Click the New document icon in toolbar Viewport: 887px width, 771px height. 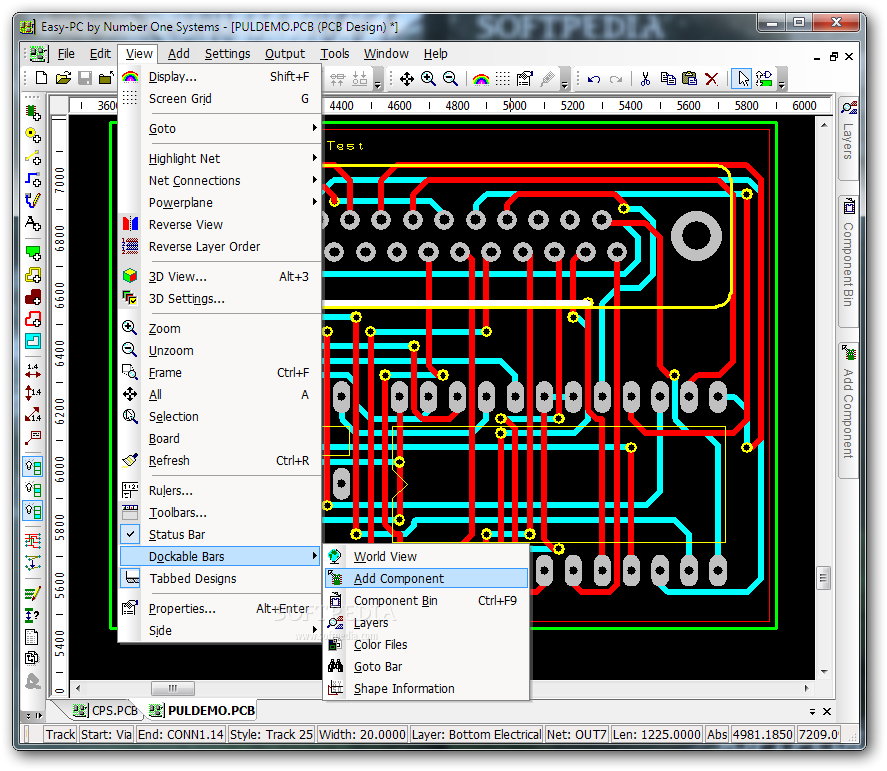click(x=41, y=78)
